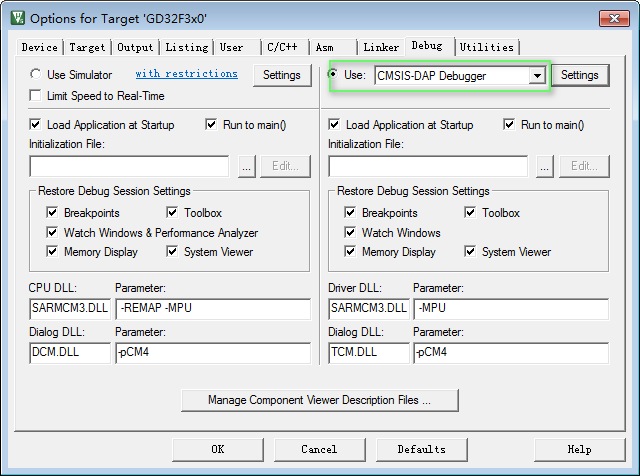Switch to the Device tab

tap(40, 47)
